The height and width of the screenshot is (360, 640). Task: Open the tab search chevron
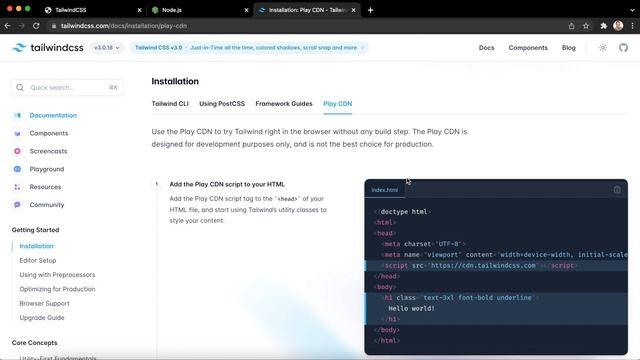632,10
